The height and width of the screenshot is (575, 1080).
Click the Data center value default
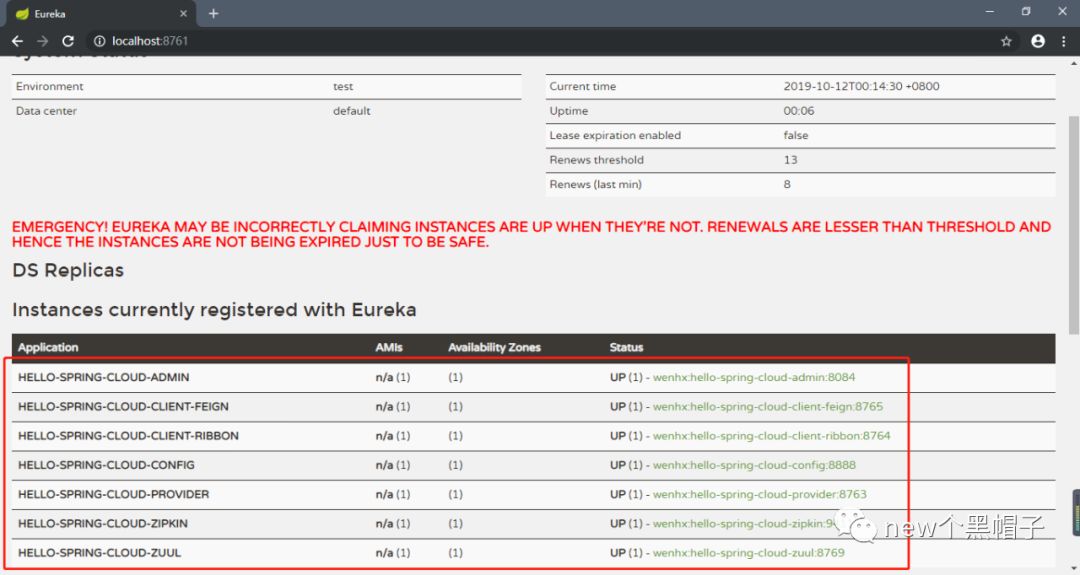click(351, 111)
